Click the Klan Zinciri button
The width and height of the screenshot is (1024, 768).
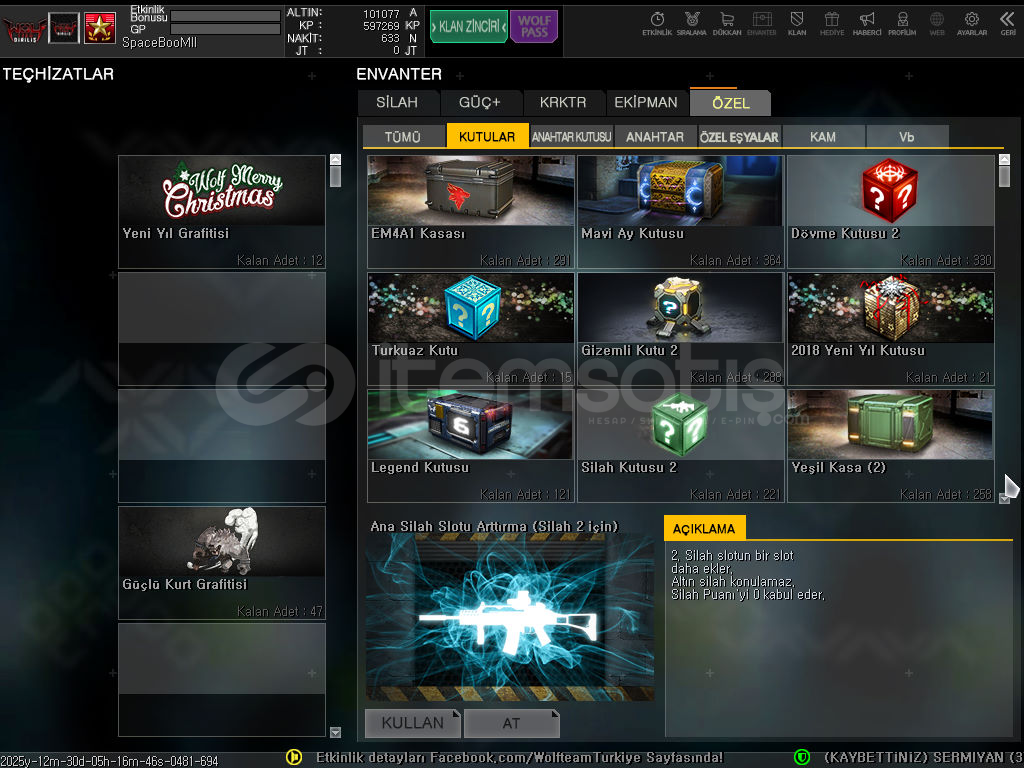click(469, 26)
